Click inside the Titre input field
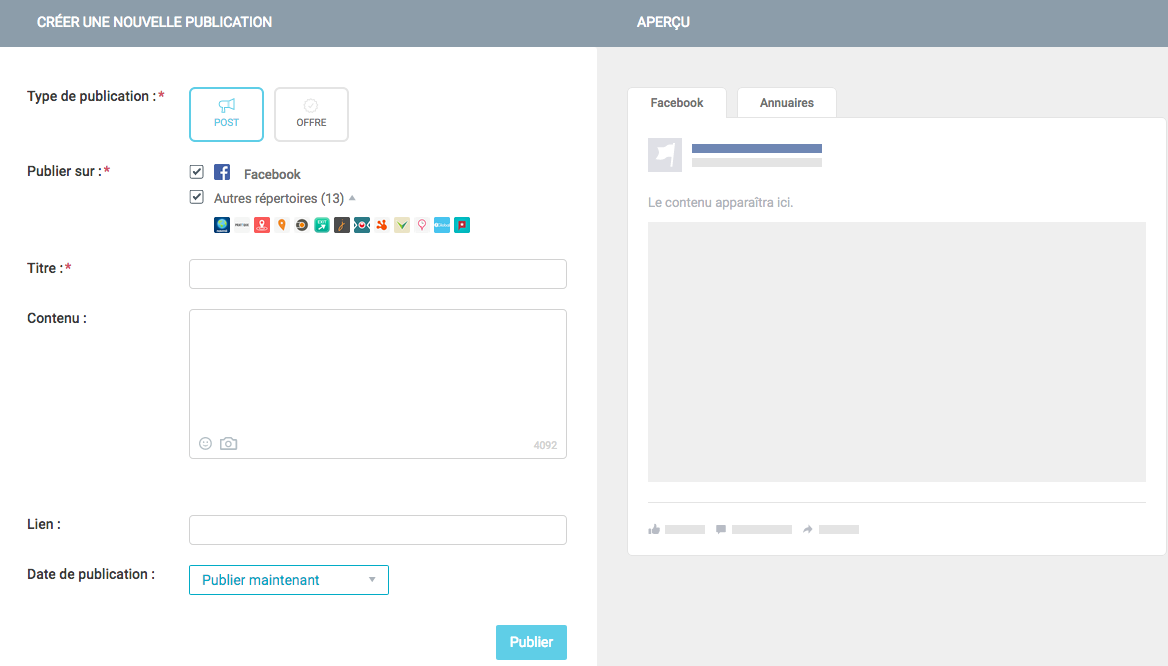 tap(377, 273)
